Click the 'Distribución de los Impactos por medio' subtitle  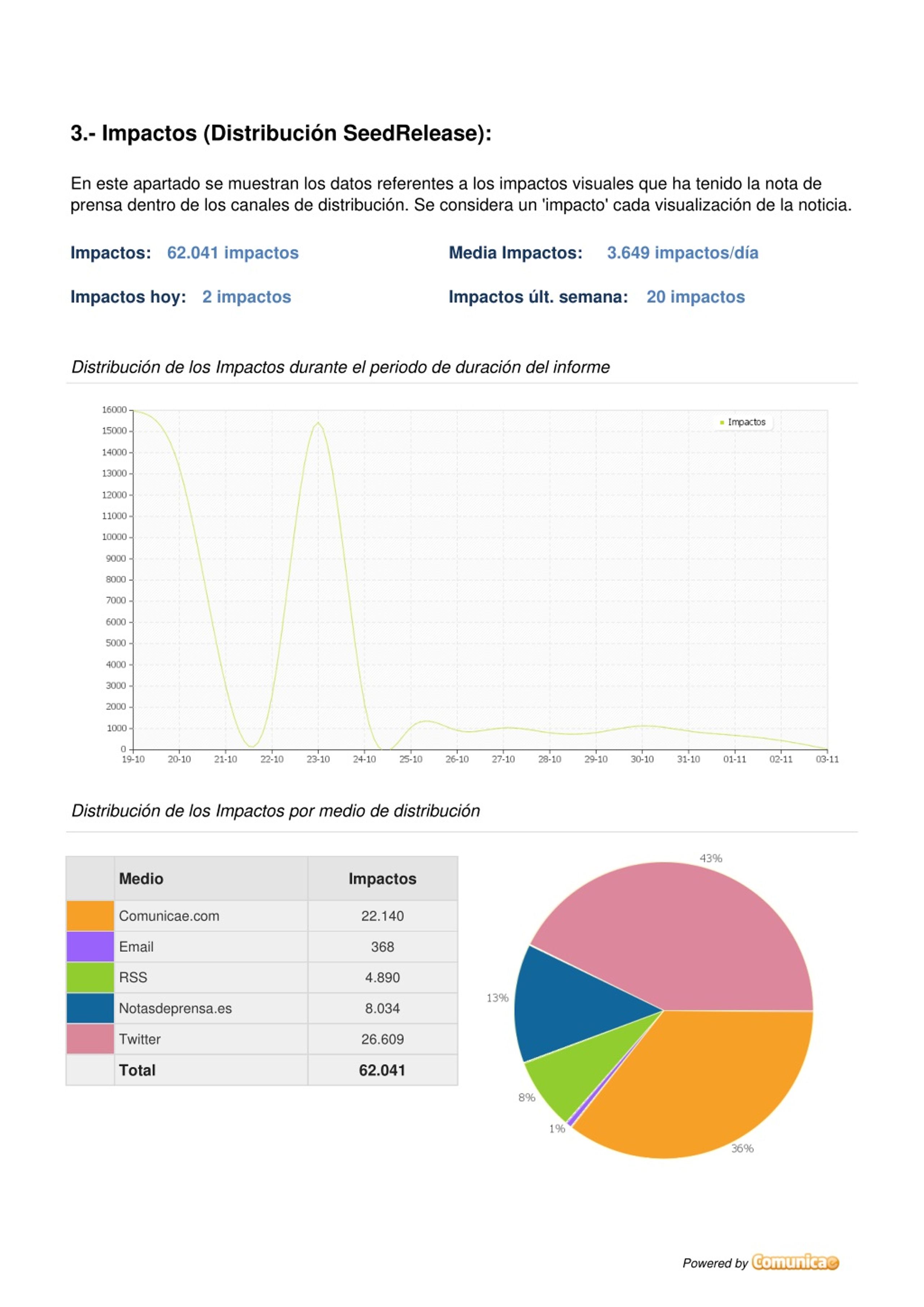pos(276,811)
